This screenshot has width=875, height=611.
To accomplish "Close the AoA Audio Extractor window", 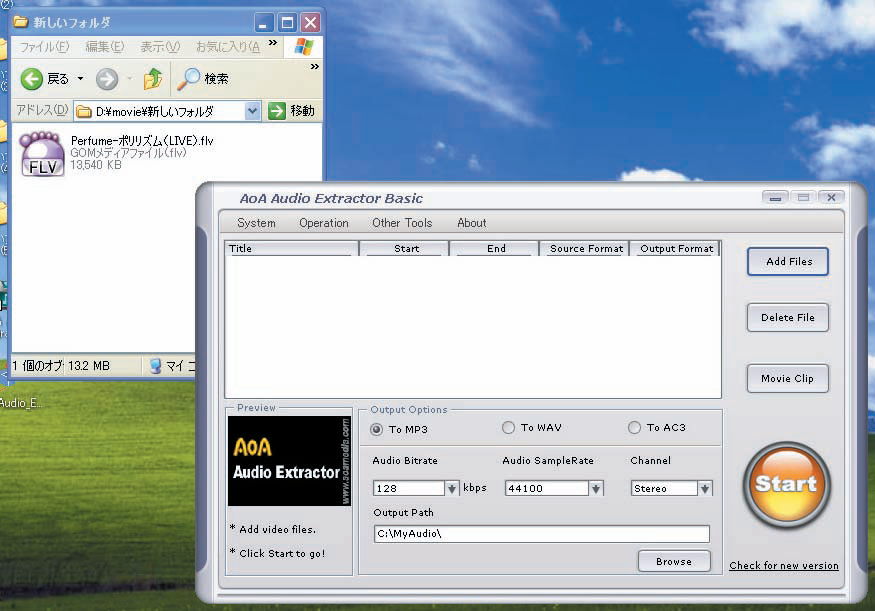I will (831, 198).
